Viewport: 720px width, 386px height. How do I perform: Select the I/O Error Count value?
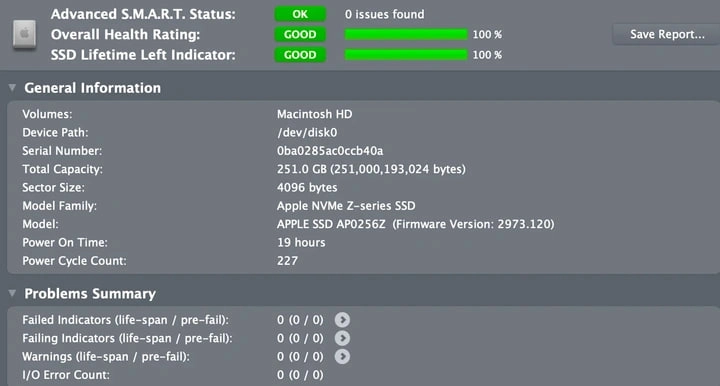point(300,375)
